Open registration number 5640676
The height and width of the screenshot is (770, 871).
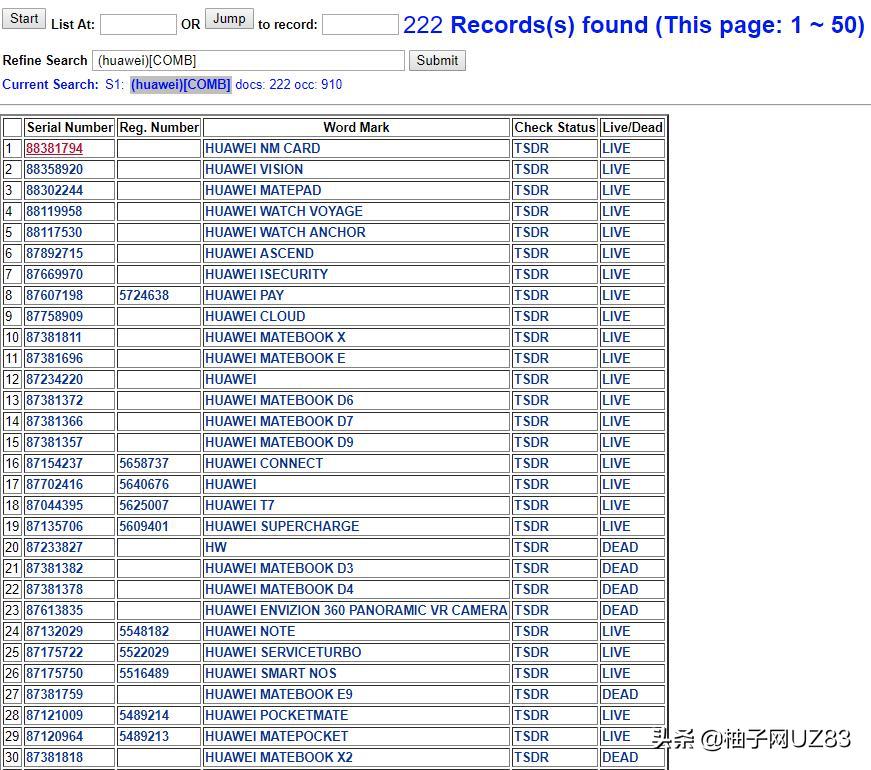click(x=144, y=484)
